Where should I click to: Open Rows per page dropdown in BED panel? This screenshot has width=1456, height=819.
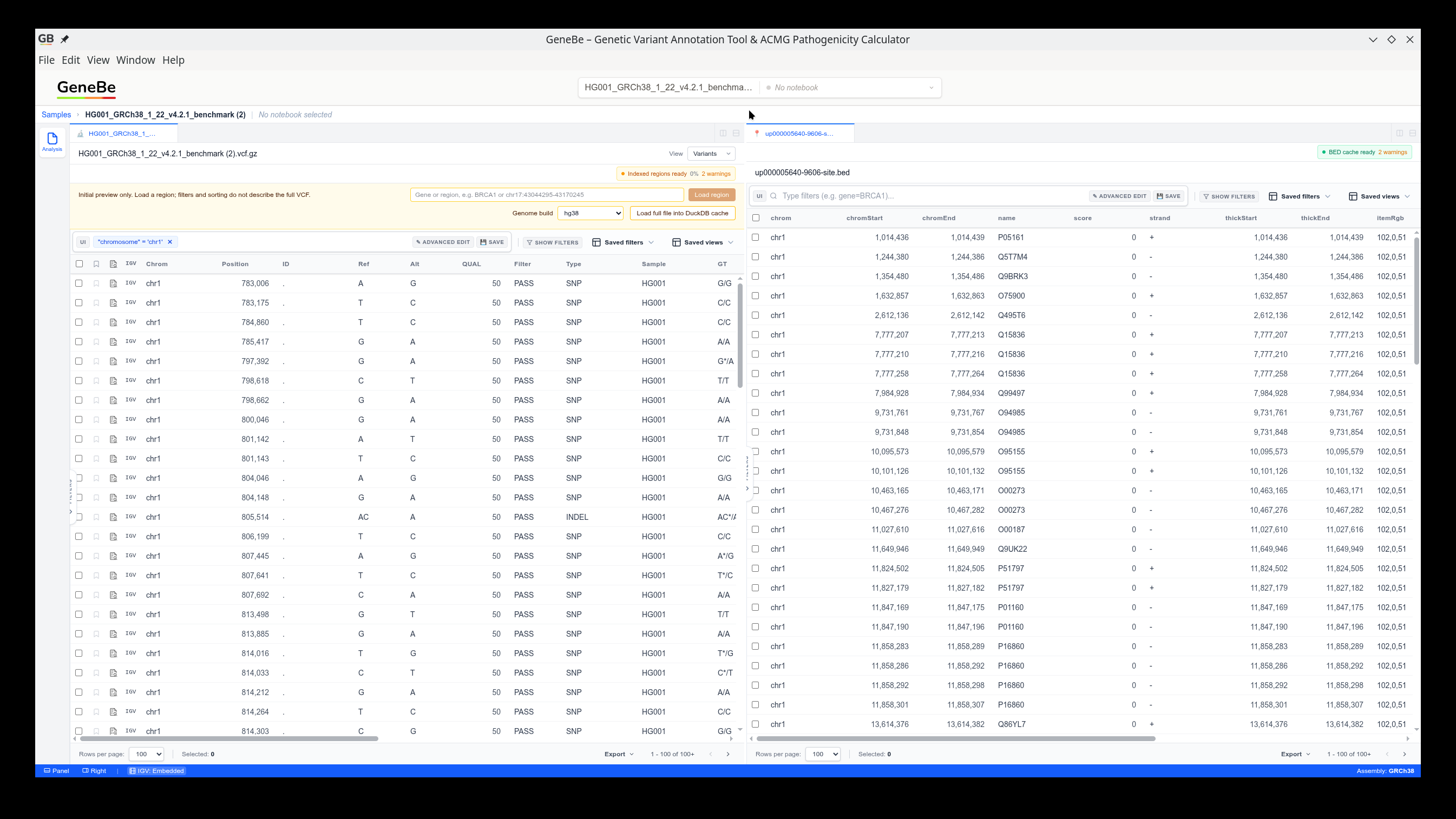pos(823,754)
